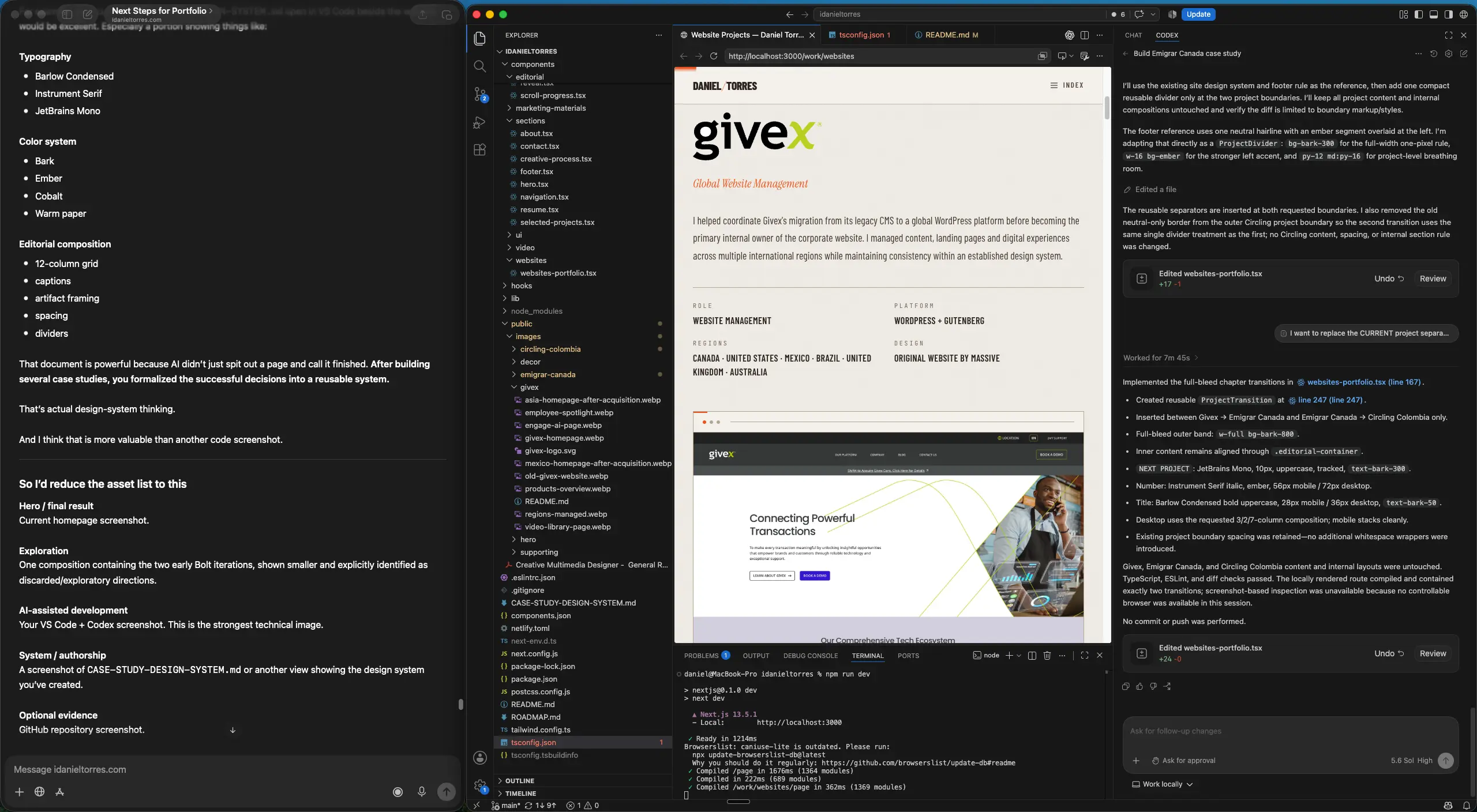Viewport: 1477px width, 812px height.
Task: Collapse the givex images folder
Action: (x=529, y=387)
